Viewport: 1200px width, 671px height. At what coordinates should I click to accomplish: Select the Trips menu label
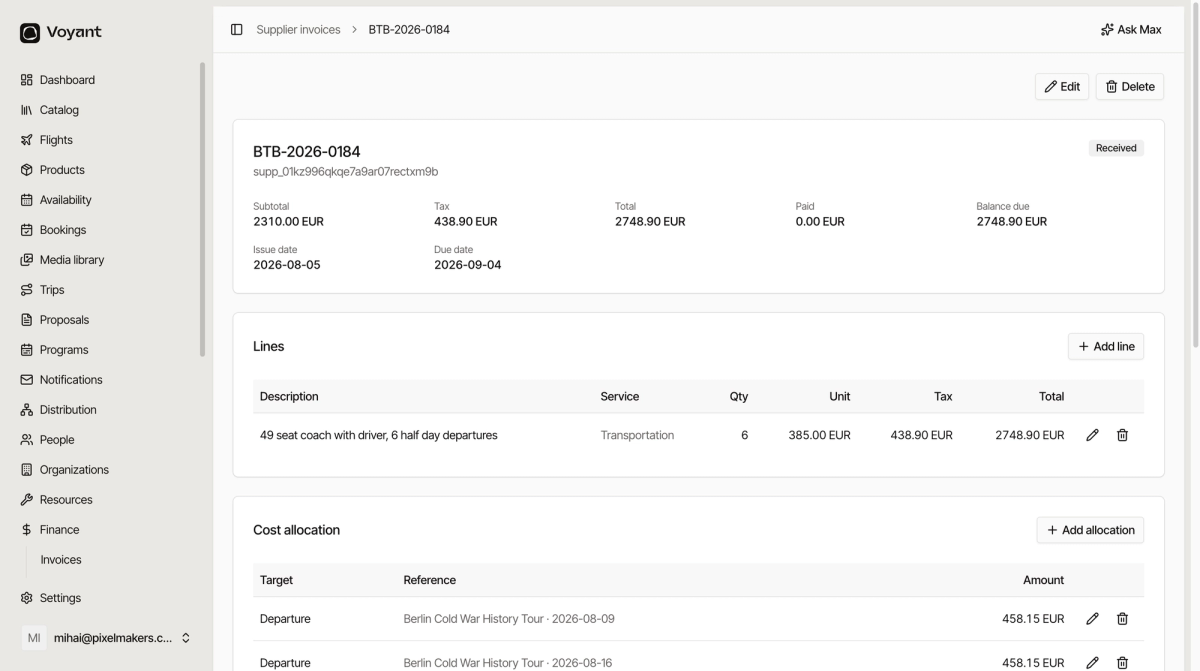pos(52,290)
